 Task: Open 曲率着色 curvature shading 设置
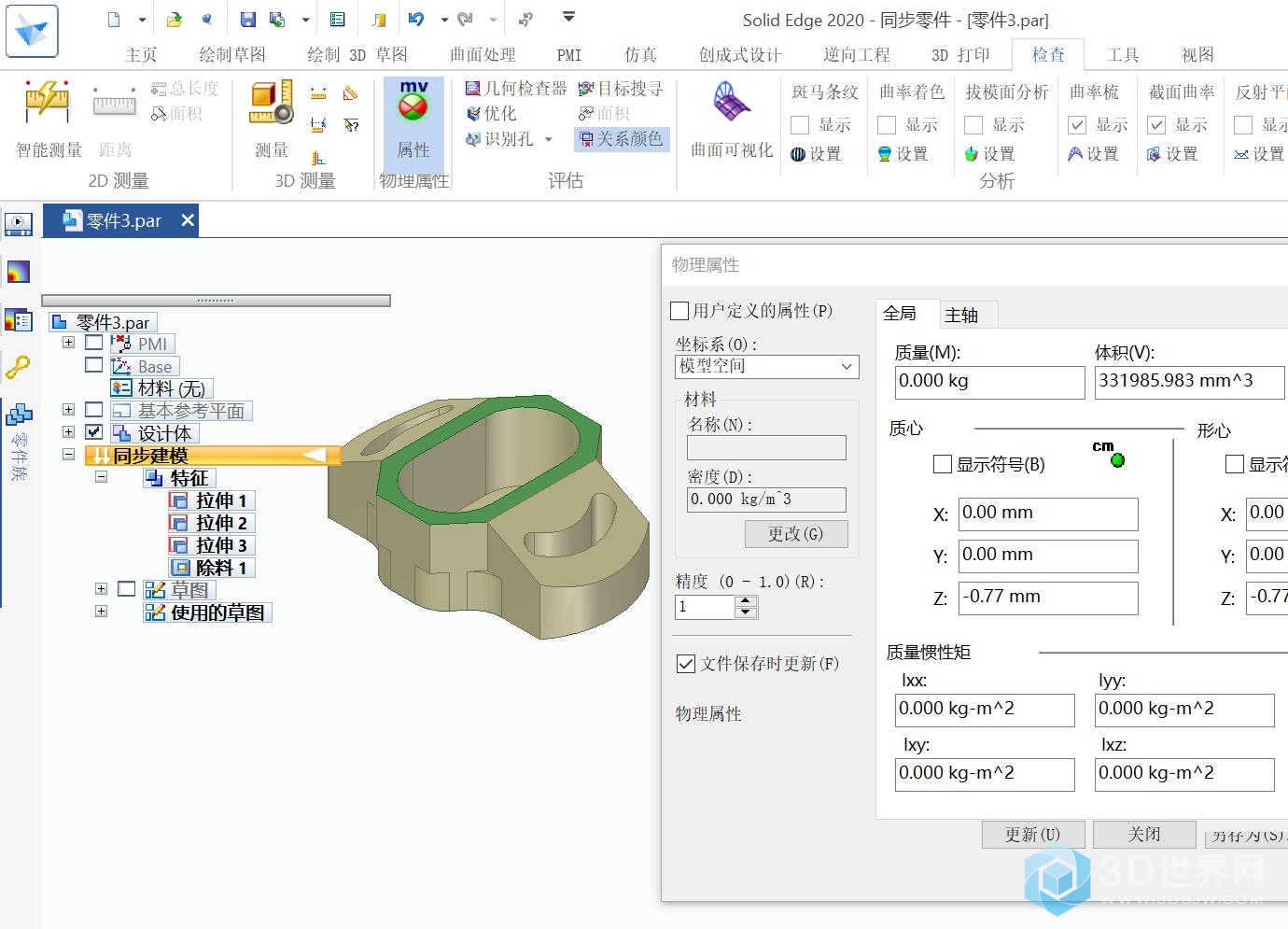[x=903, y=154]
